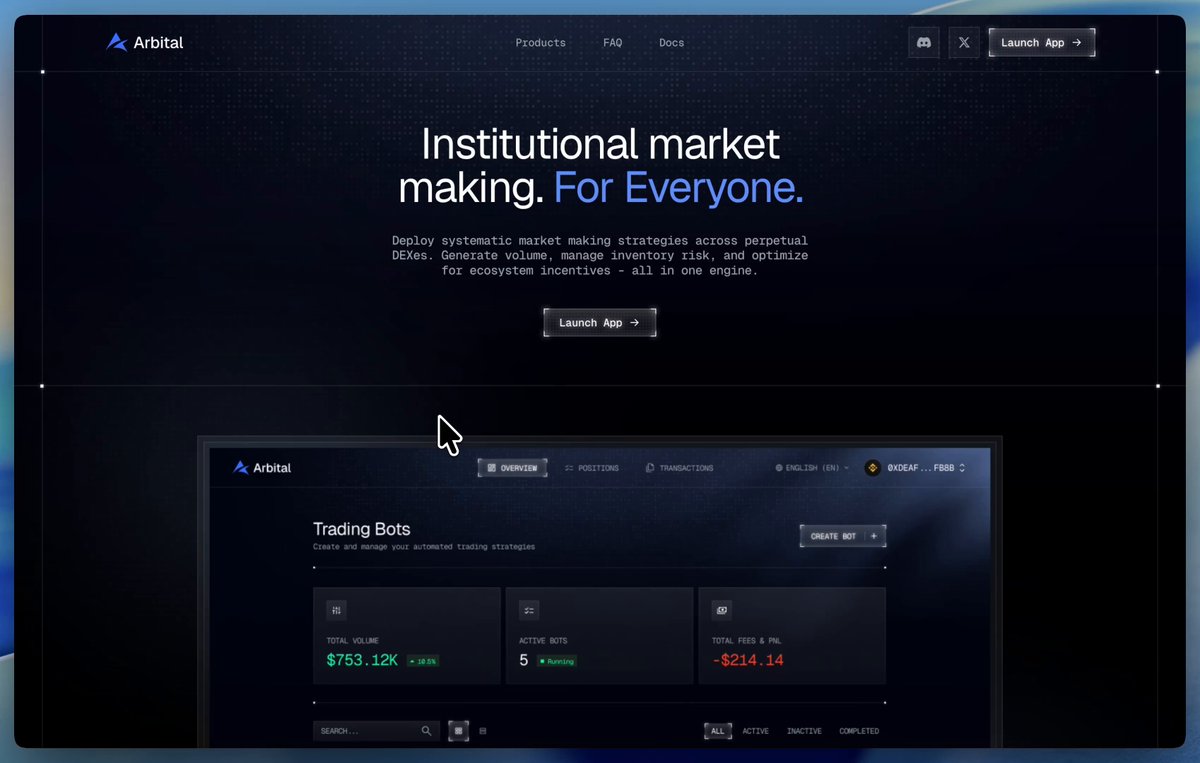Open the FAQ nav link

coord(613,43)
